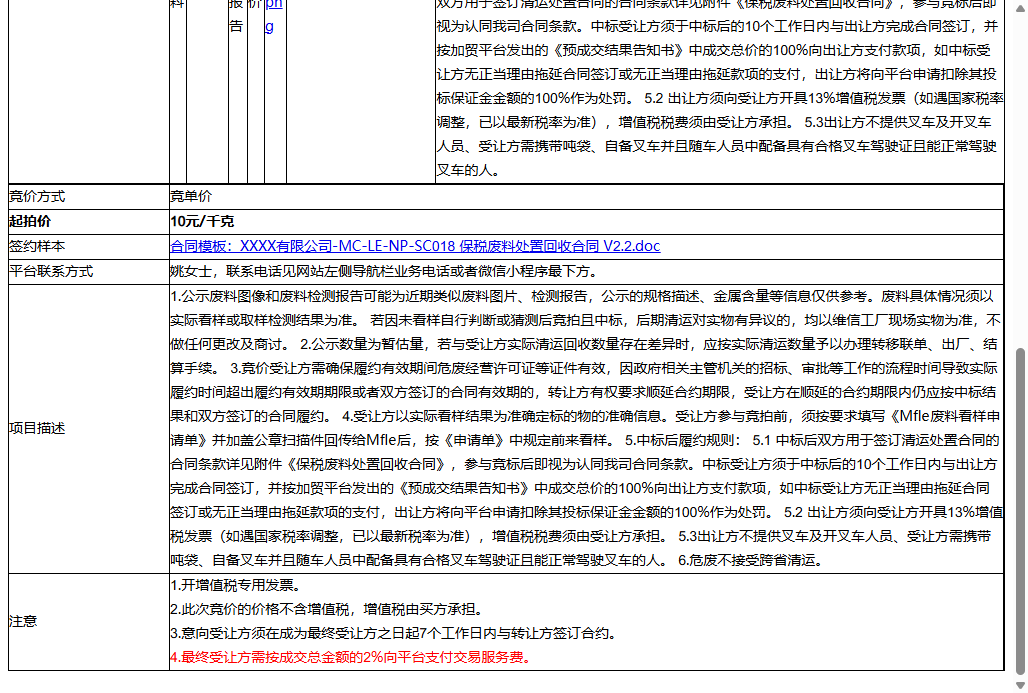1028x693 pixels.
Task: Click the note about 增值税由买方承担
Action: click(328, 610)
